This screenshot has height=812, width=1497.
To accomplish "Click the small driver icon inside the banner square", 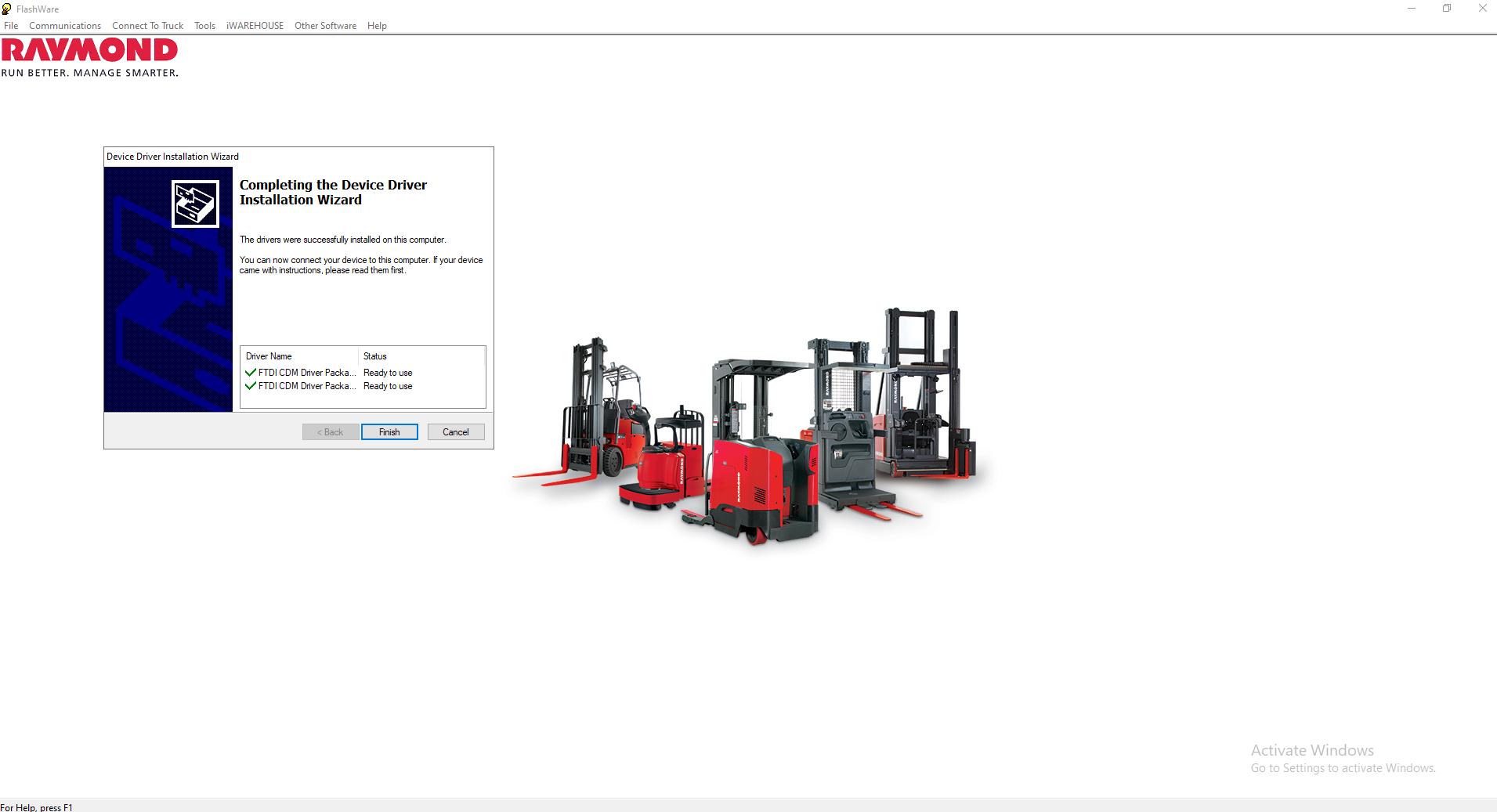I will (194, 203).
